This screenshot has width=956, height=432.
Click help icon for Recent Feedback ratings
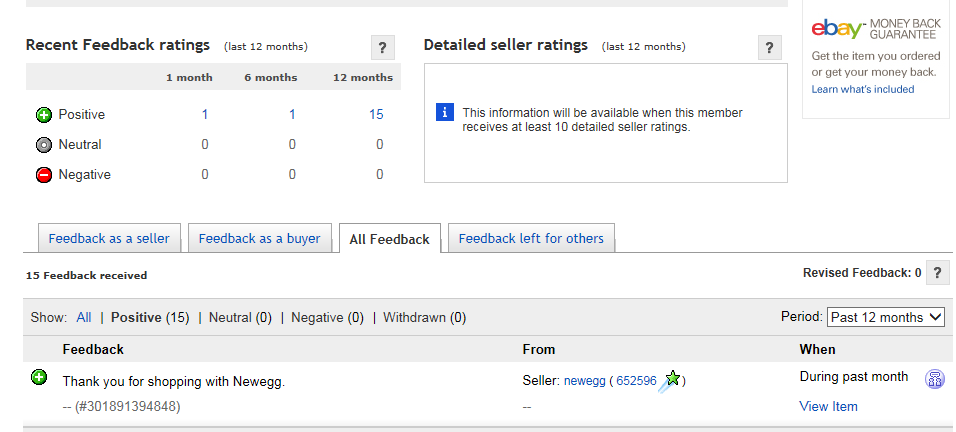click(383, 47)
